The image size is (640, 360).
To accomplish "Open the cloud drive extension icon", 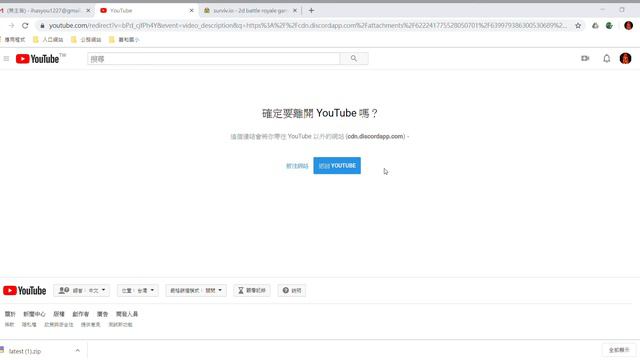I will (x=595, y=26).
